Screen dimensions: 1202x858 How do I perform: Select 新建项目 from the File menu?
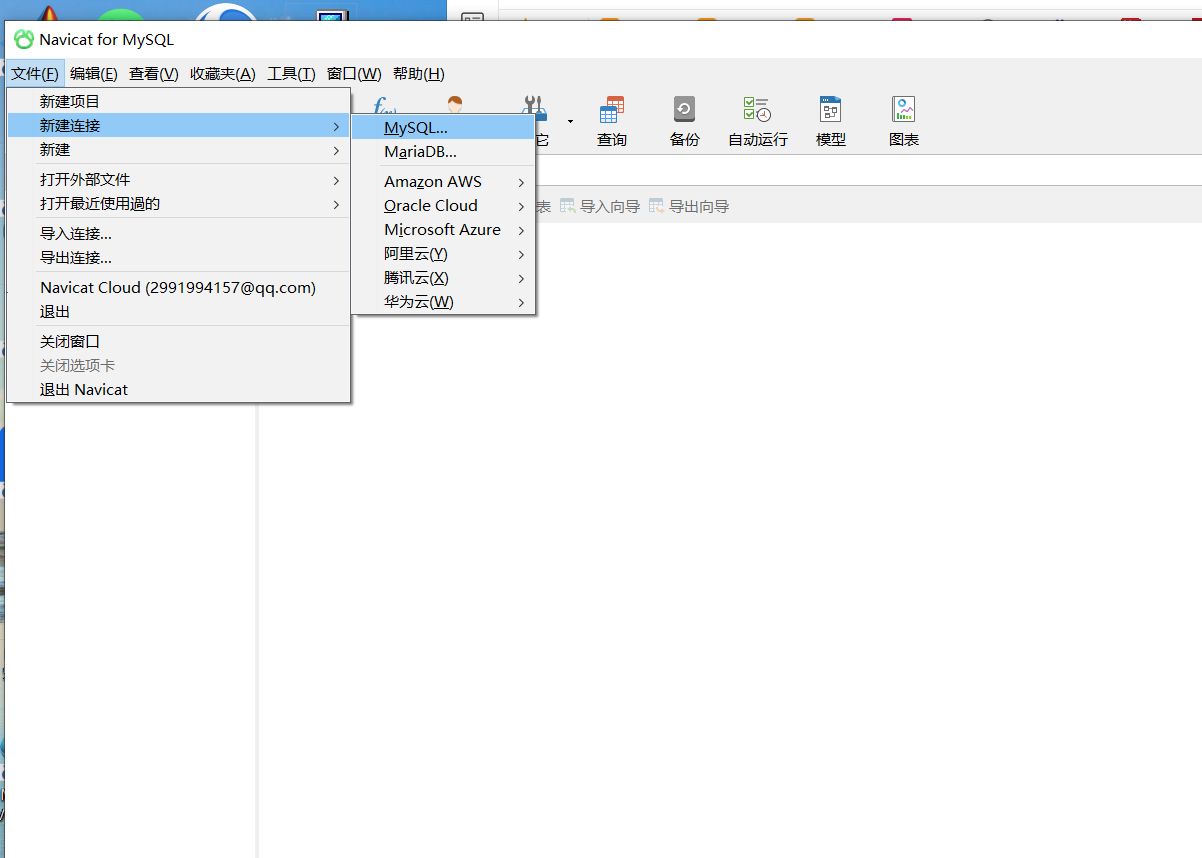179,102
